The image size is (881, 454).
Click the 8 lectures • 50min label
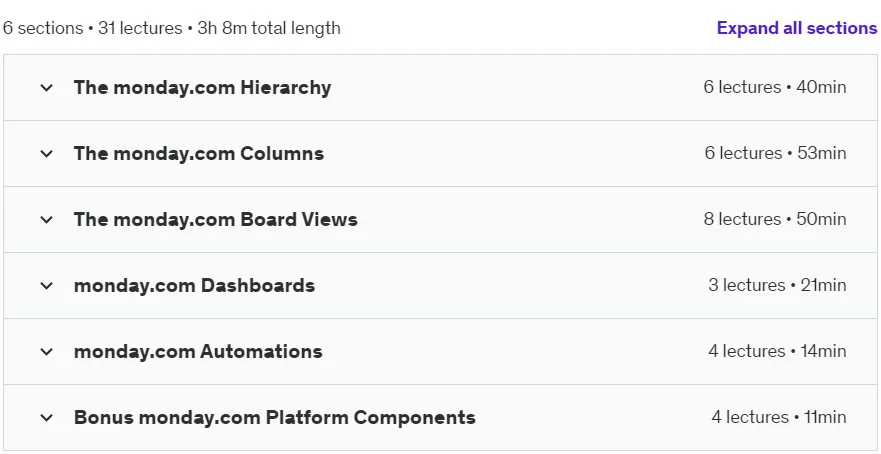775,219
